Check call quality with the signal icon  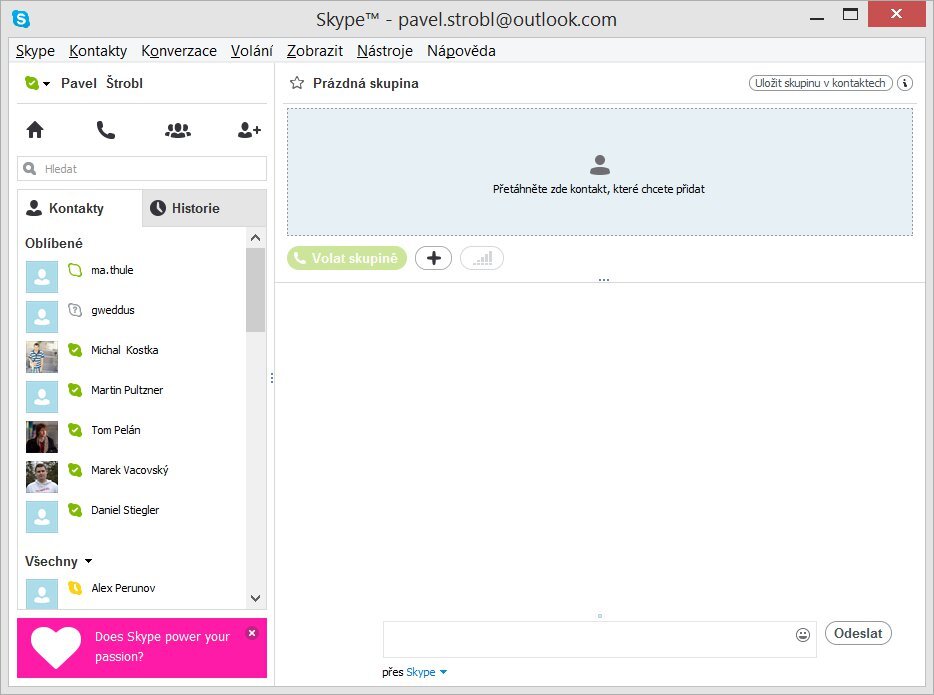pyautogui.click(x=482, y=257)
